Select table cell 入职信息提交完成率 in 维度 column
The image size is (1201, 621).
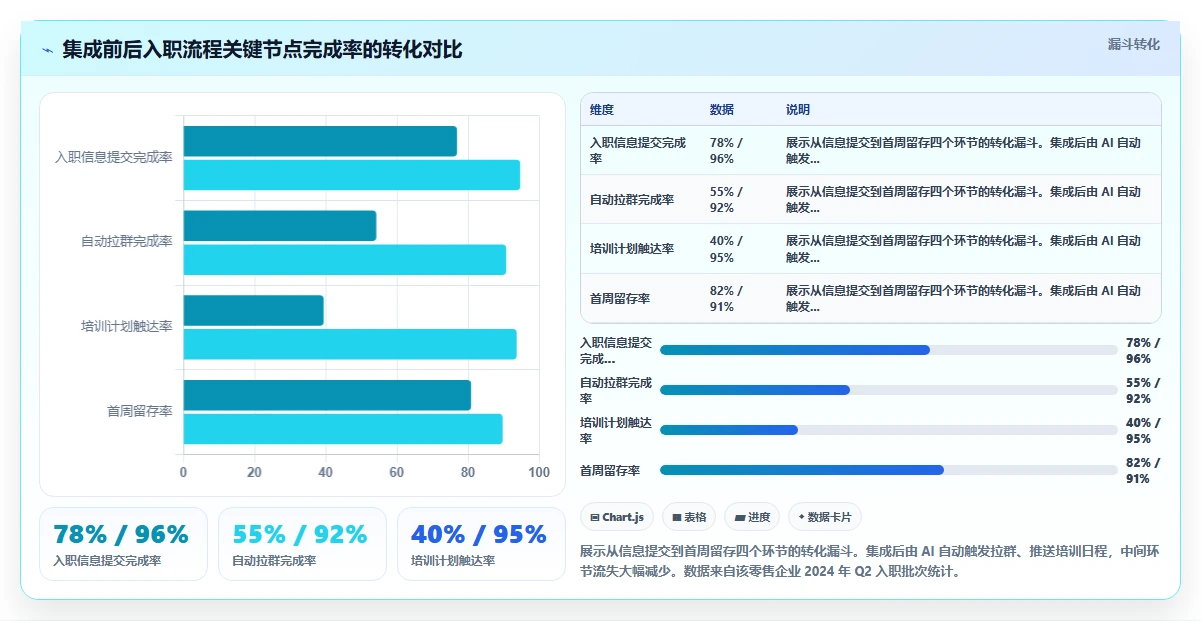(x=638, y=150)
